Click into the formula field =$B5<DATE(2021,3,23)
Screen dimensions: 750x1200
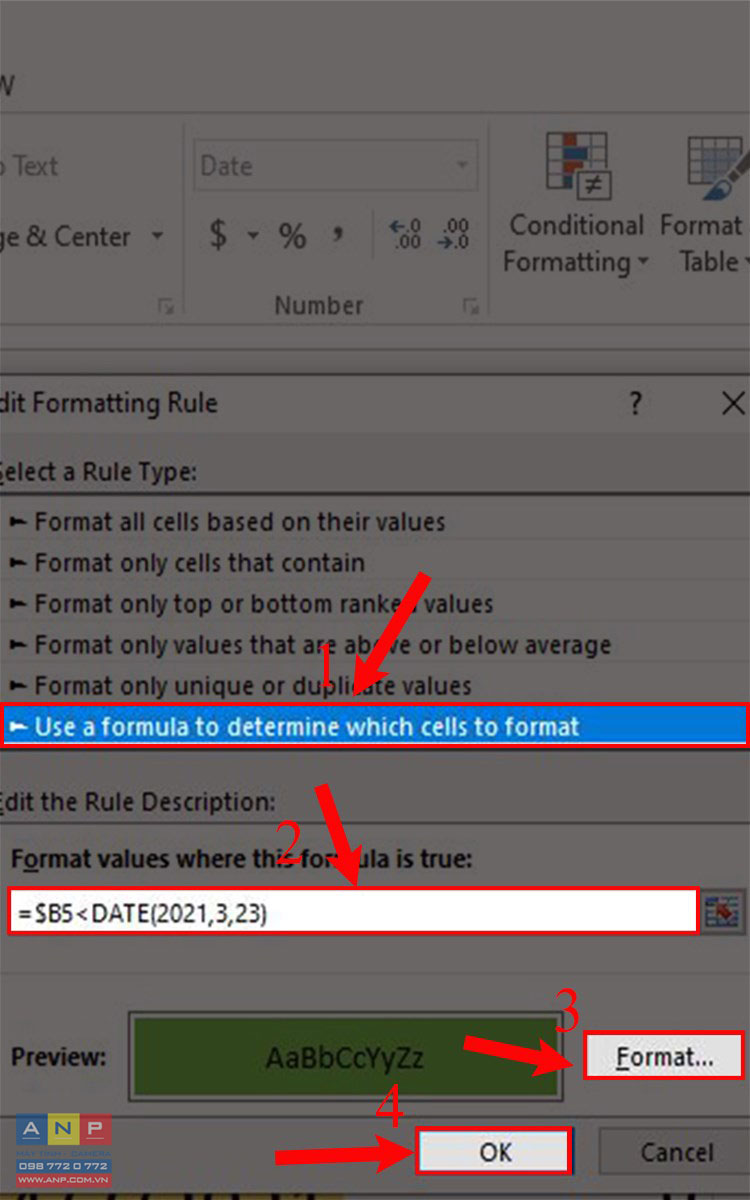tap(352, 912)
